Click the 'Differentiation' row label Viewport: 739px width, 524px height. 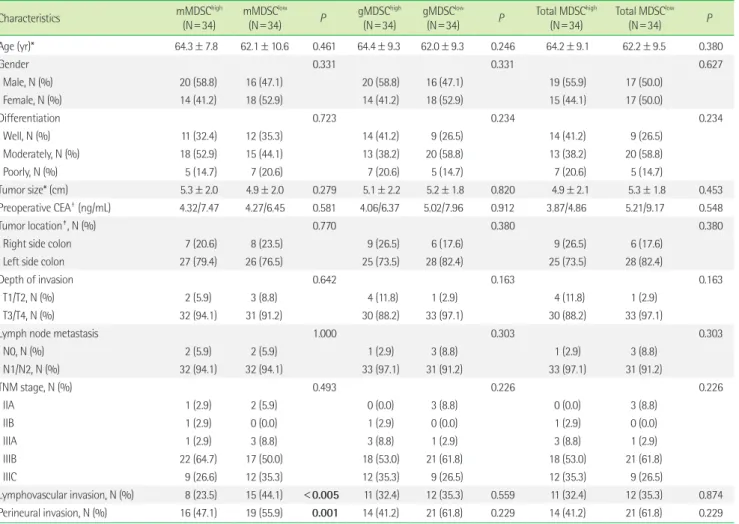pyautogui.click(x=30, y=118)
